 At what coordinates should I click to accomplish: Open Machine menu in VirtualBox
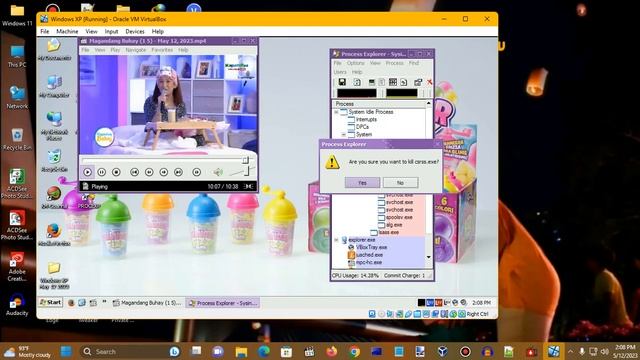click(x=67, y=31)
